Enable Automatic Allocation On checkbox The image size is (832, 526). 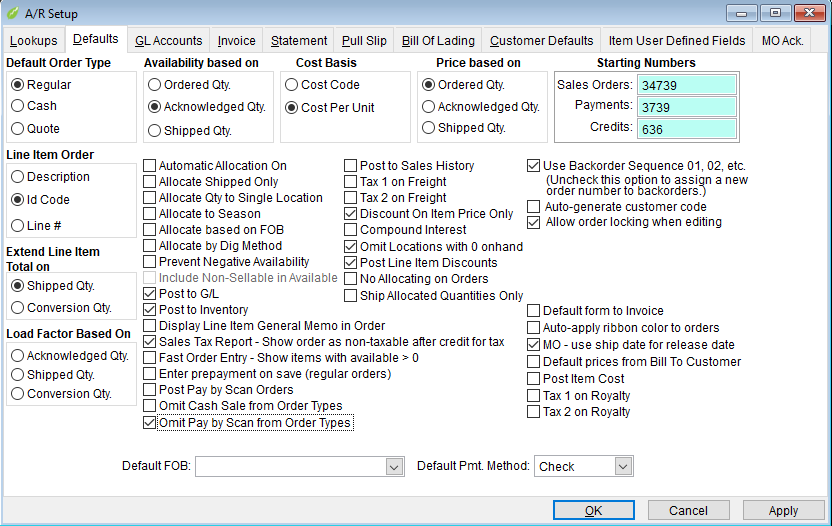coord(150,166)
